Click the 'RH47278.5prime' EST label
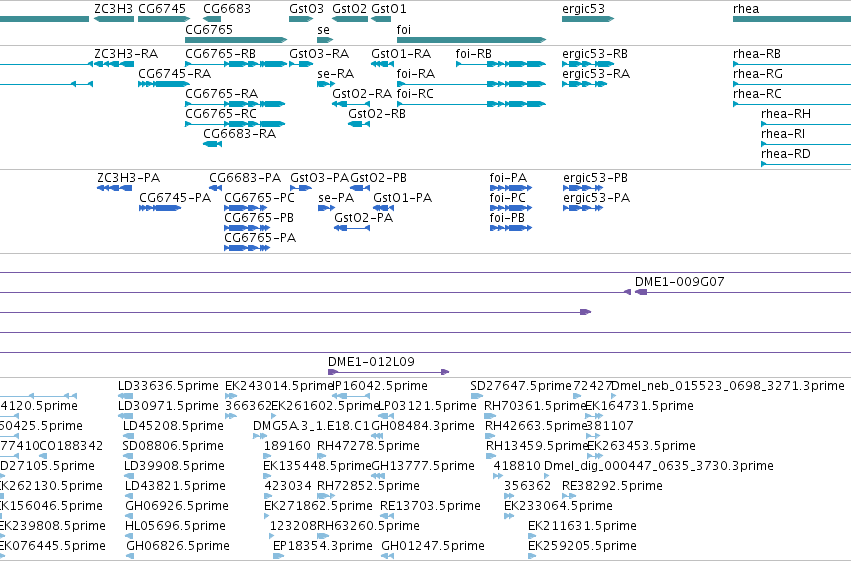The height and width of the screenshot is (561, 851). pos(368,447)
